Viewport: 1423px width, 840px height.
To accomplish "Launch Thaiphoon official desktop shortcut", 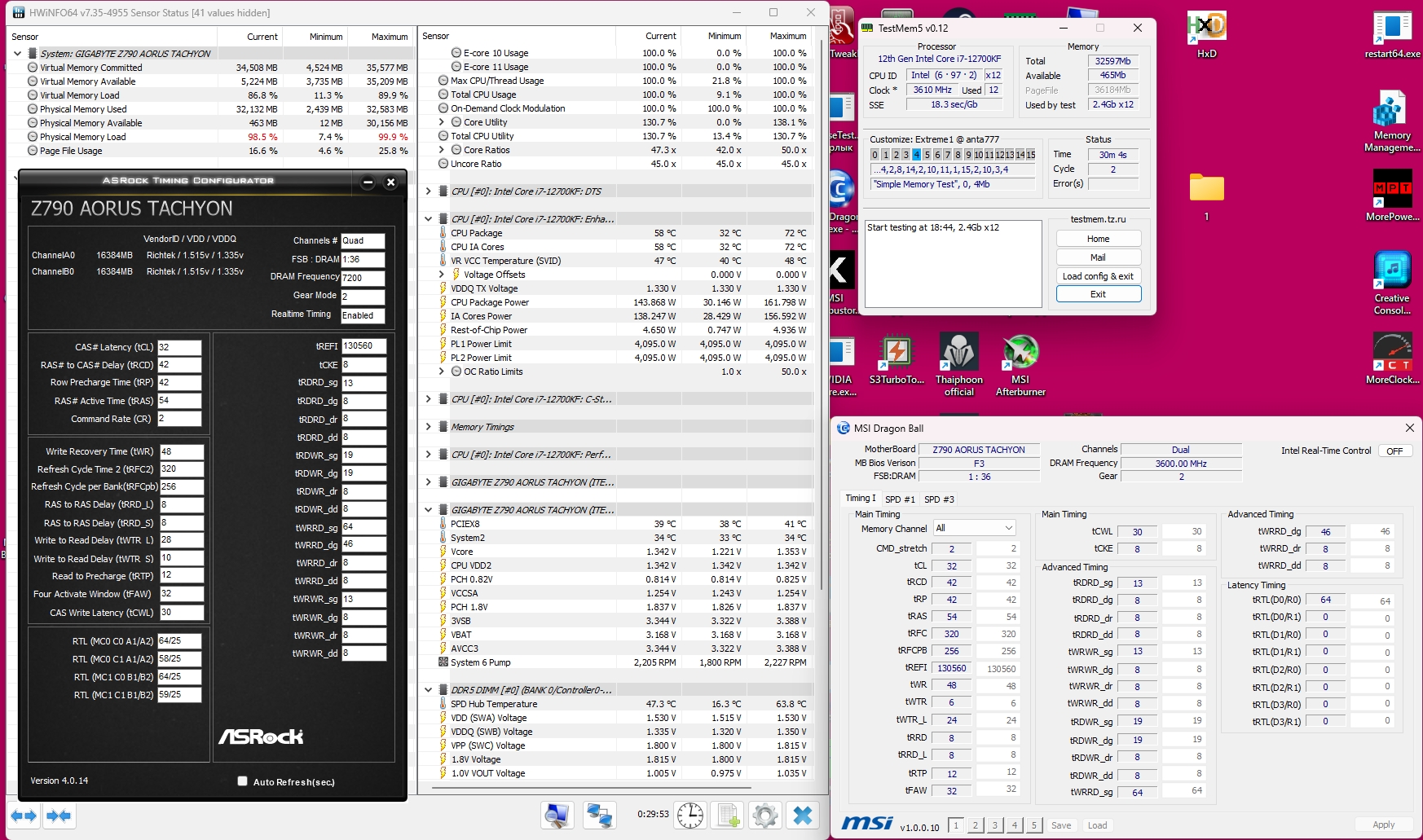I will coord(959,364).
